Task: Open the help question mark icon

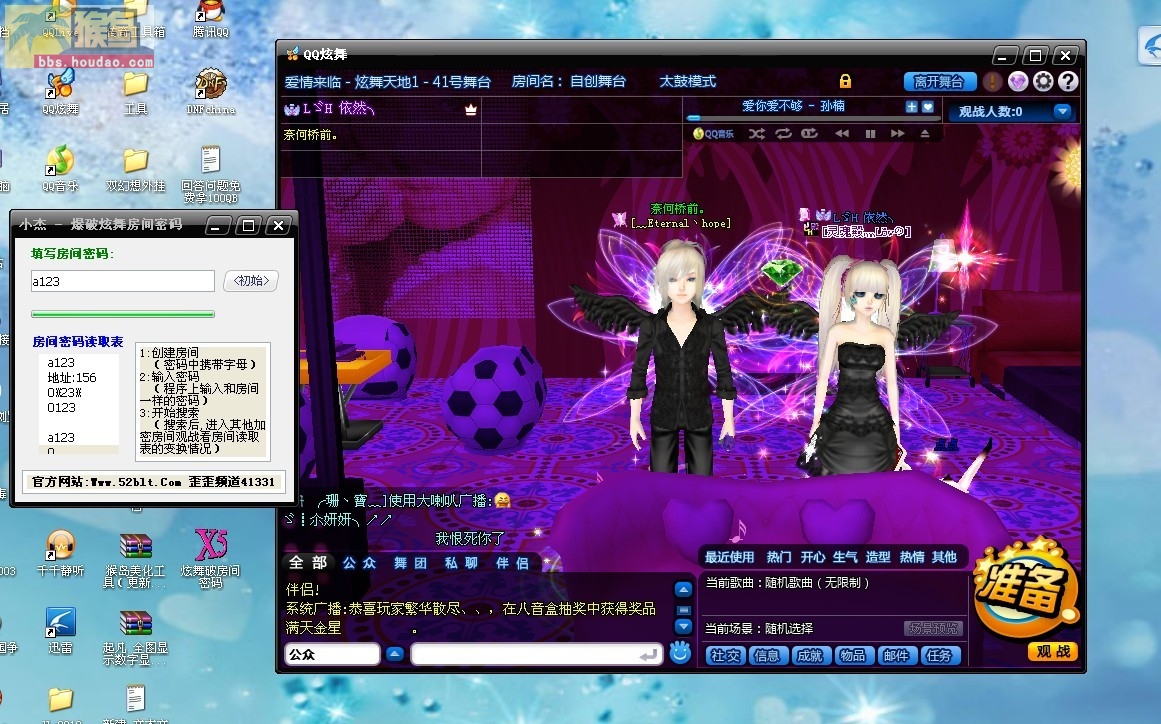Action: pyautogui.click(x=1068, y=81)
